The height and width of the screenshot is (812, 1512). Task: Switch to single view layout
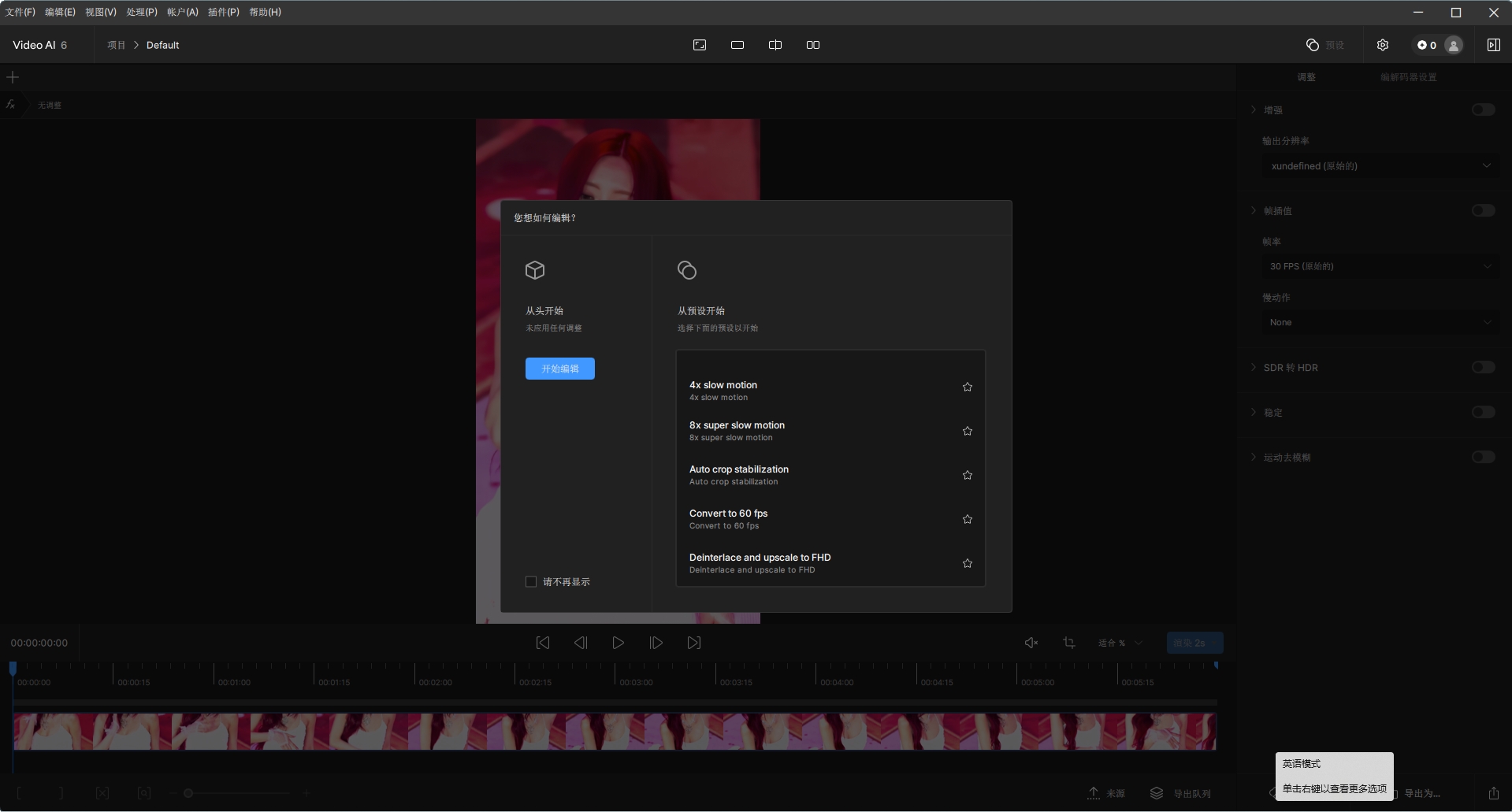click(x=737, y=45)
